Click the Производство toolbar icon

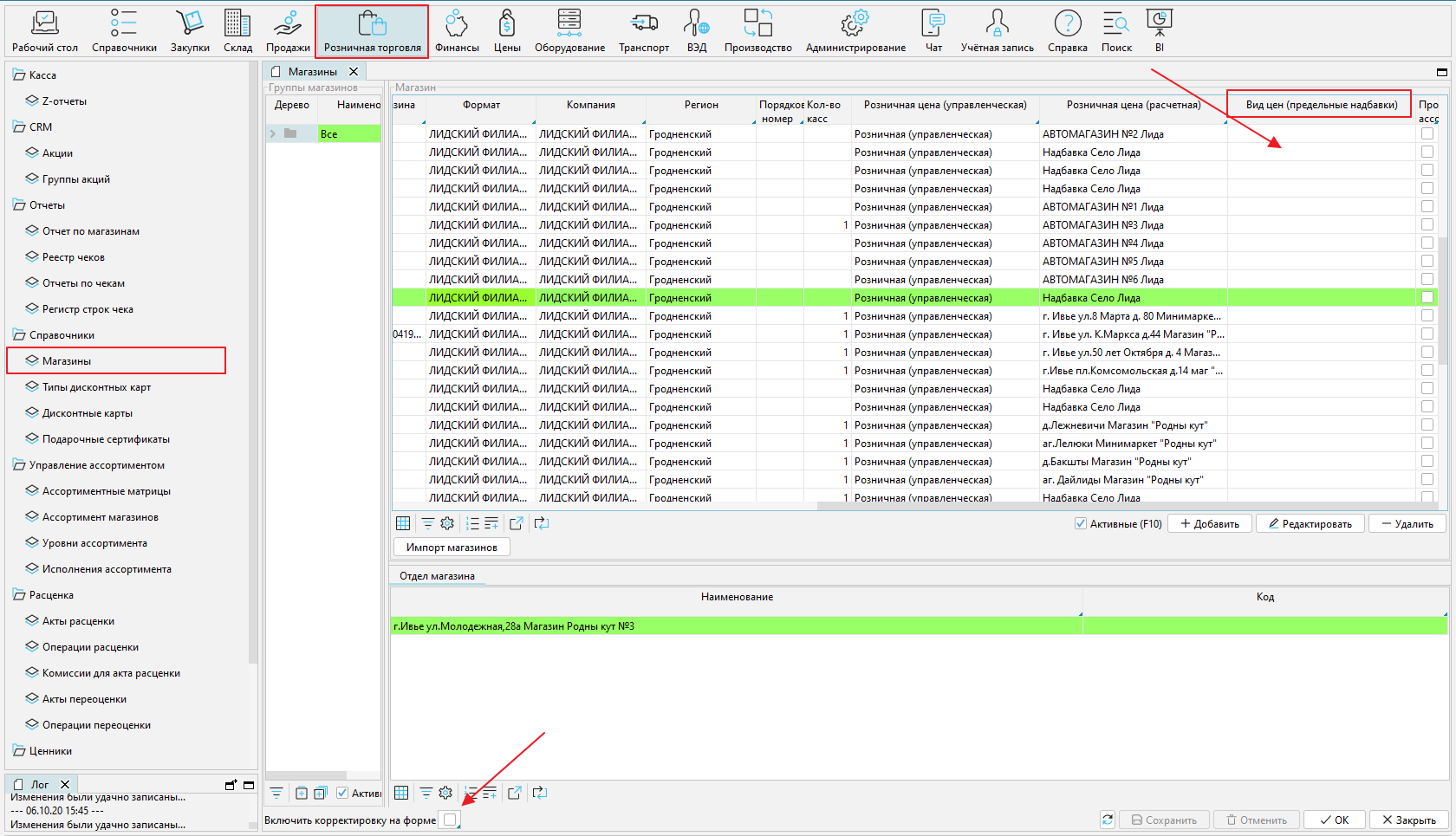pyautogui.click(x=757, y=31)
